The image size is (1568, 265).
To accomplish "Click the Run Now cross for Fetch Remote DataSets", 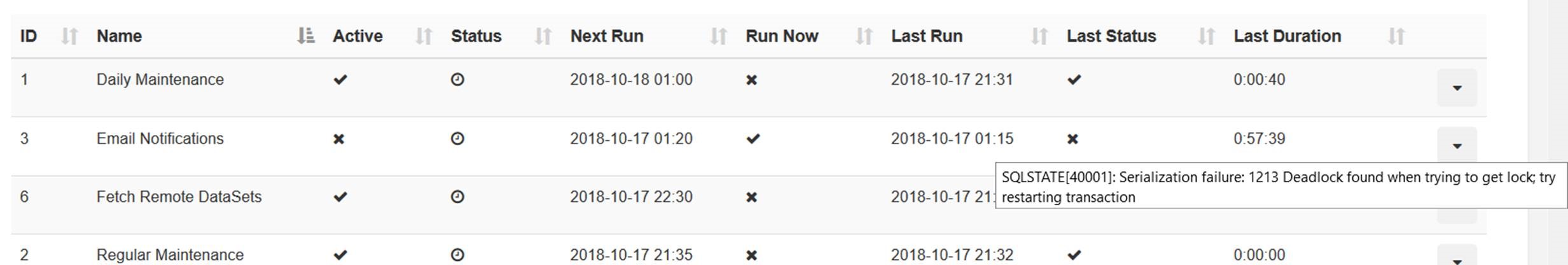I will (751, 197).
